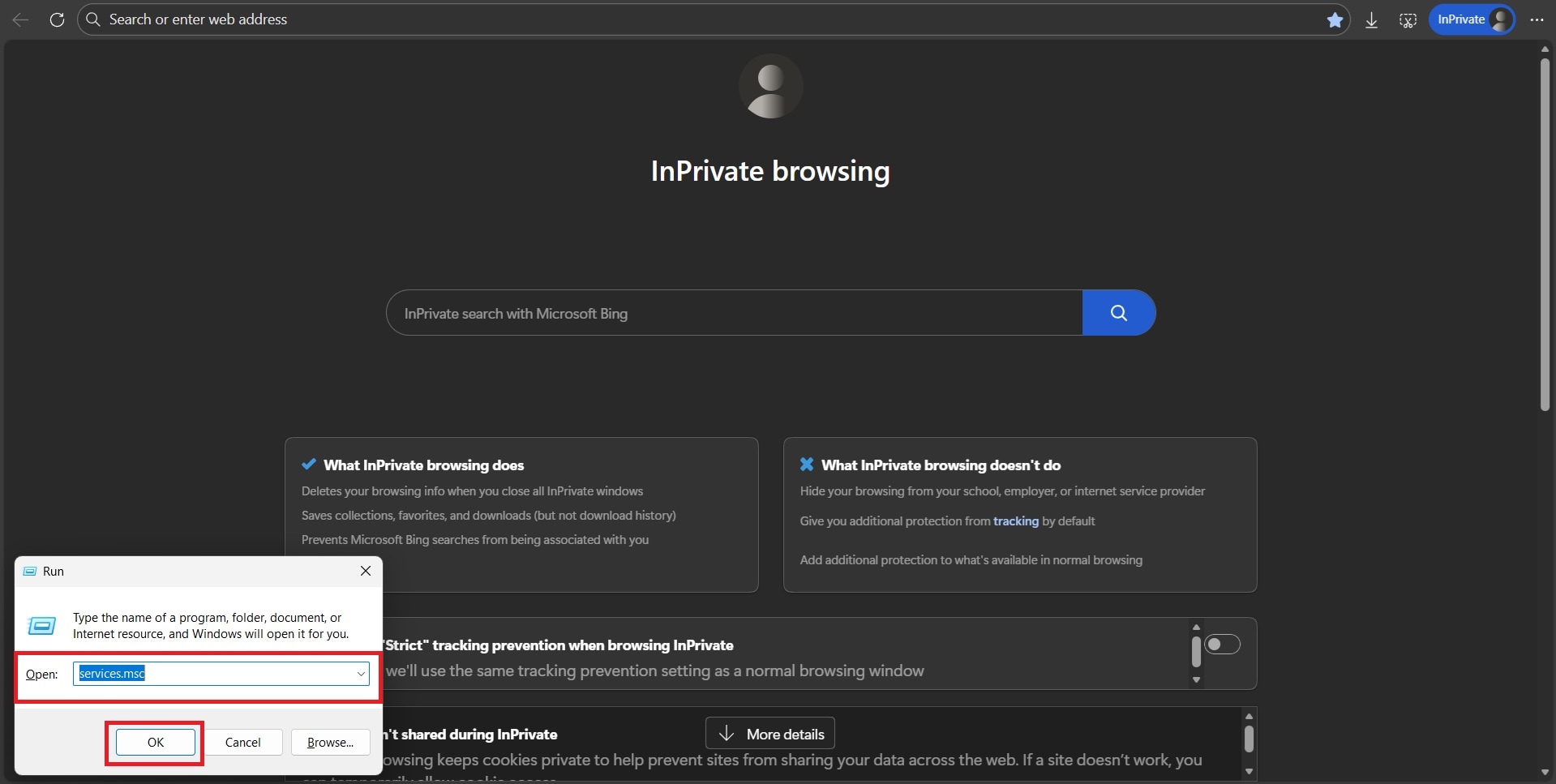Click scroll down arrow in tracking prevention panel
1556x784 pixels.
[1196, 680]
